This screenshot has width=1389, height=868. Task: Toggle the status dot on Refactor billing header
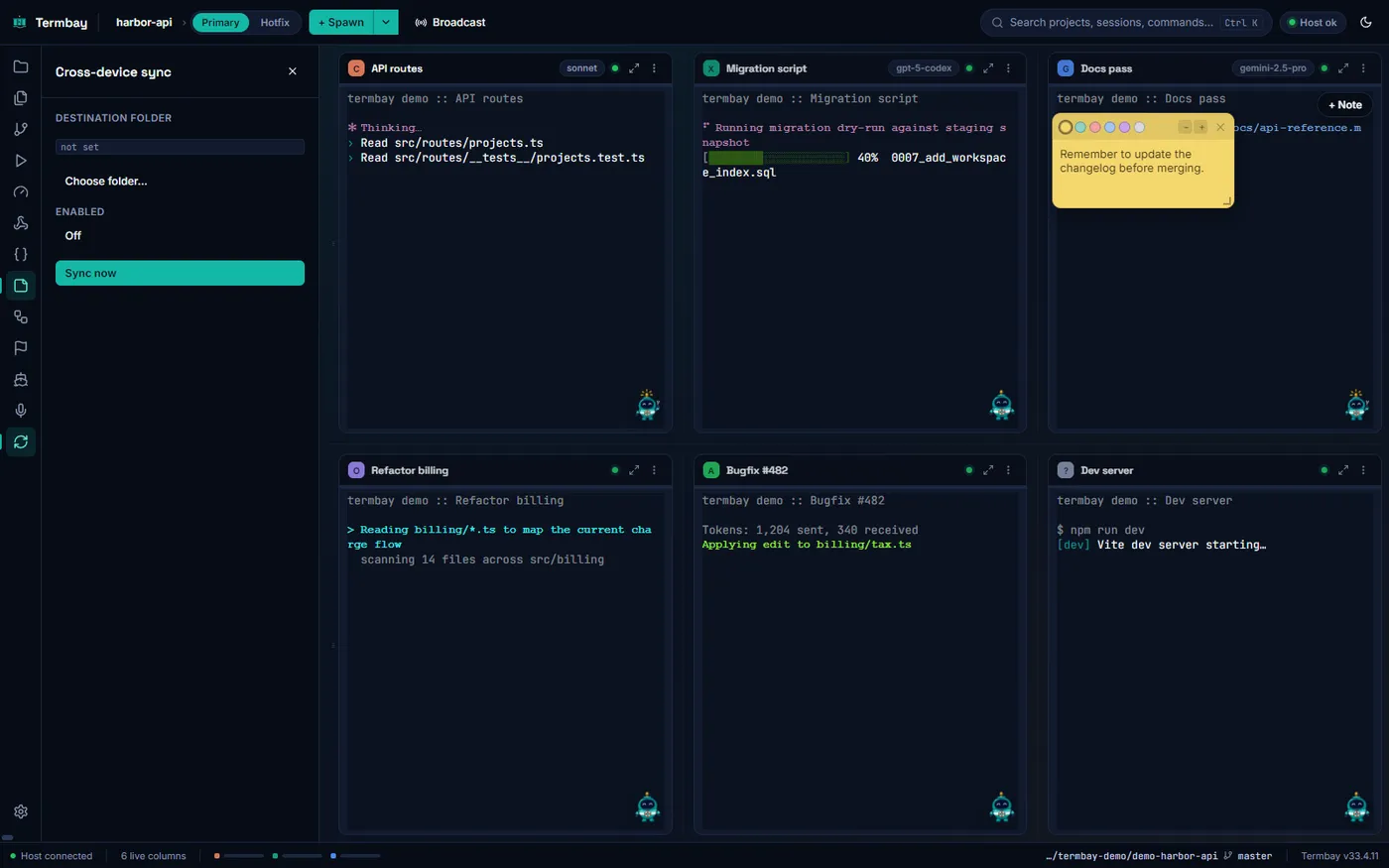click(615, 470)
